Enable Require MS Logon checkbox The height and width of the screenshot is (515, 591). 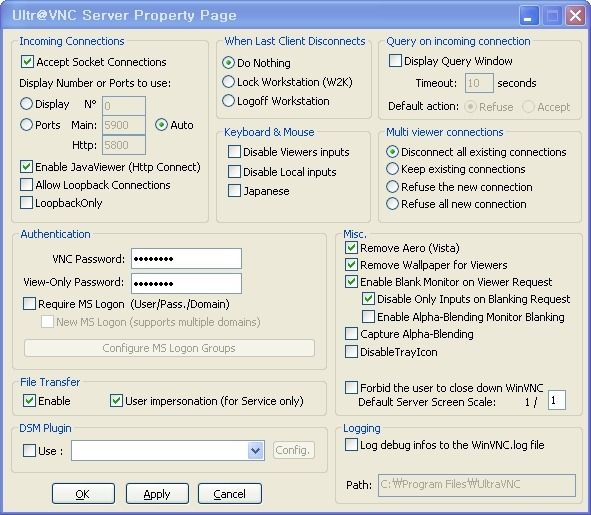click(x=29, y=304)
